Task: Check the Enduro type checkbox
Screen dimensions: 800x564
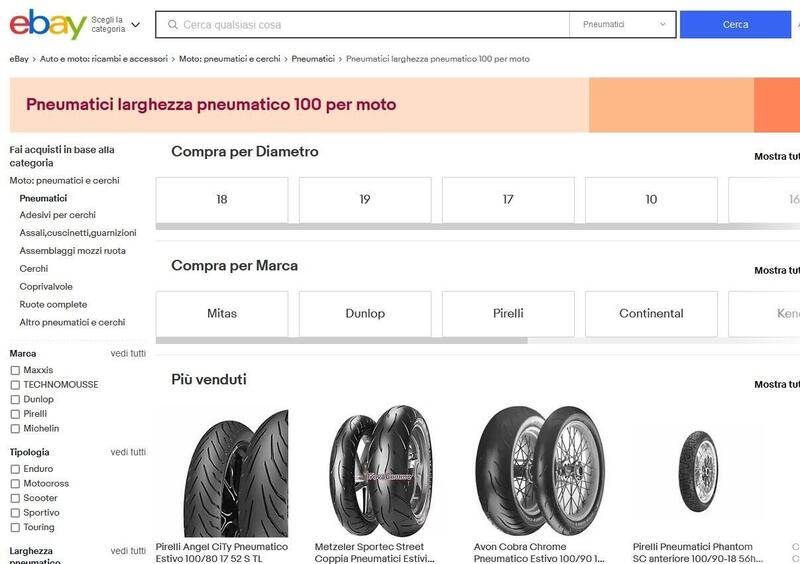Action: pyautogui.click(x=15, y=469)
